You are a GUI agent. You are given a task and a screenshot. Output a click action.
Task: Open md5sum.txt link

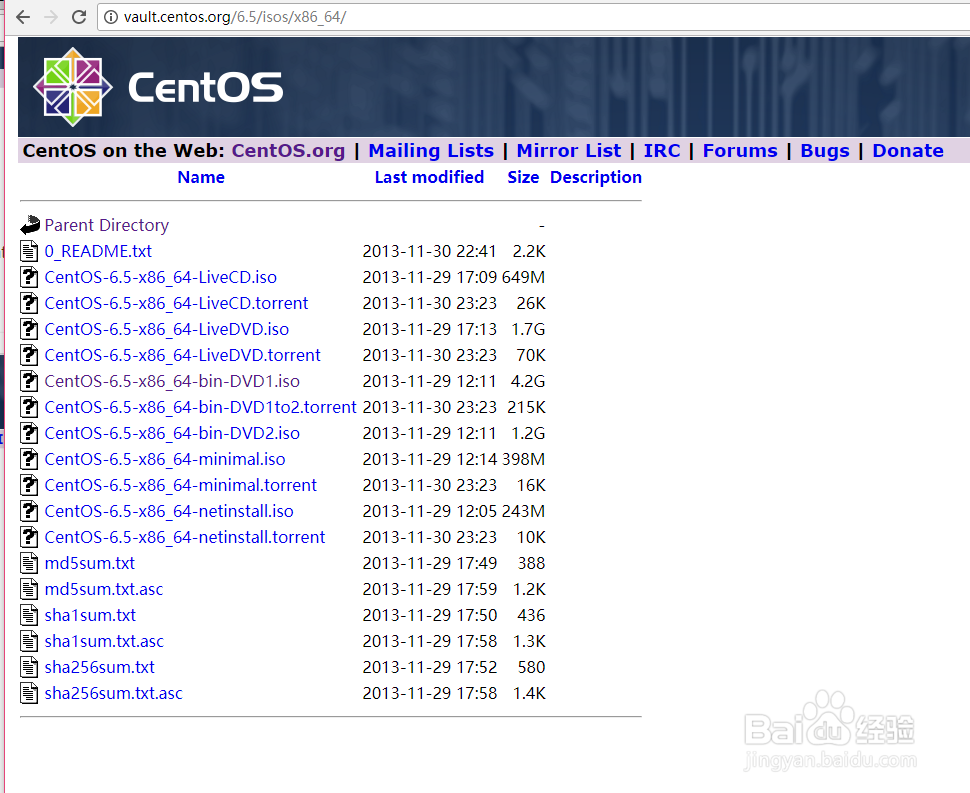[x=90, y=562]
